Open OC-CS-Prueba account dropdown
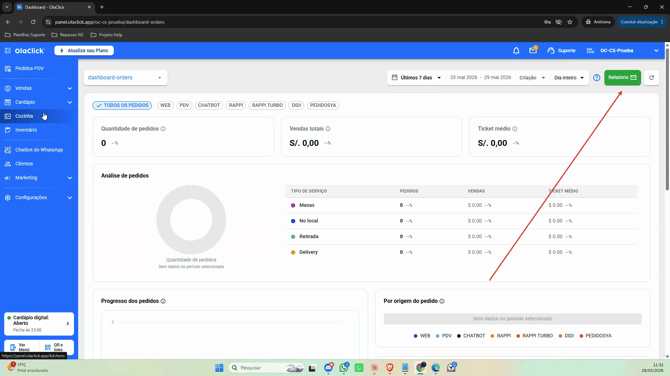 click(623, 50)
